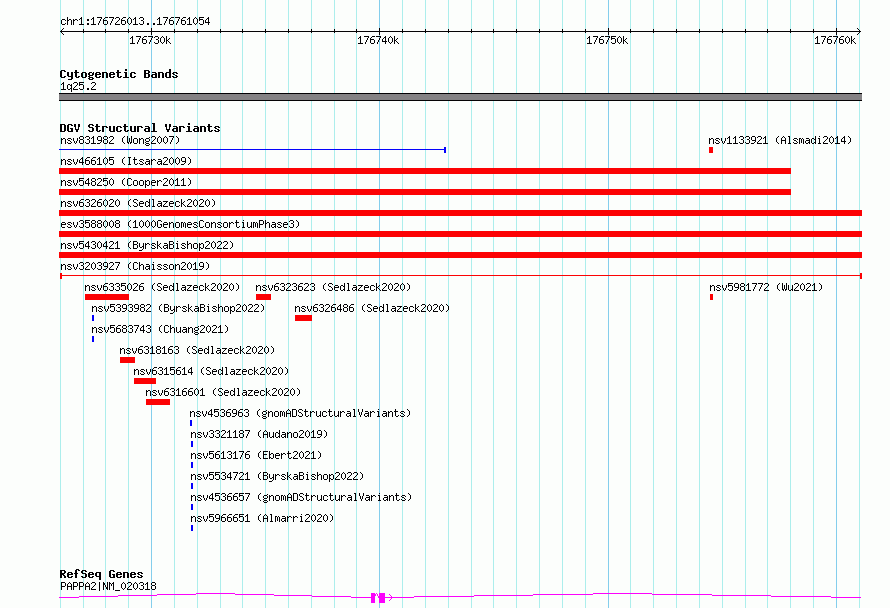
Task: Open esv3588008 (1000GenomesConsortiumPhase3) label
Action: tap(180, 224)
